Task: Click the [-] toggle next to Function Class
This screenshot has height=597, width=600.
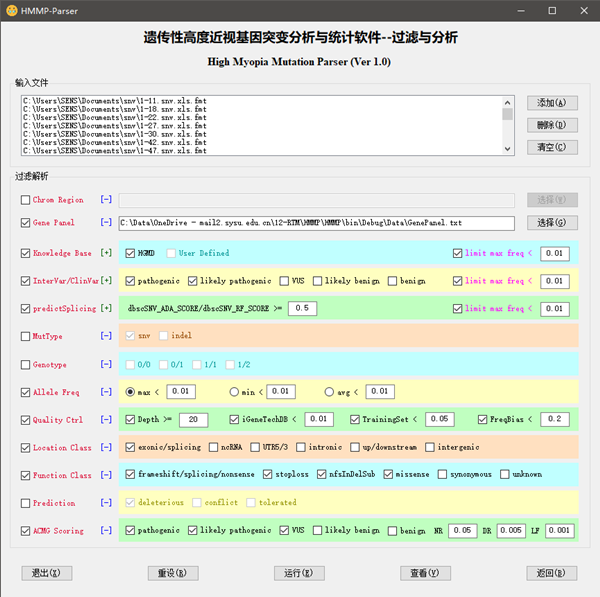Action: point(106,475)
